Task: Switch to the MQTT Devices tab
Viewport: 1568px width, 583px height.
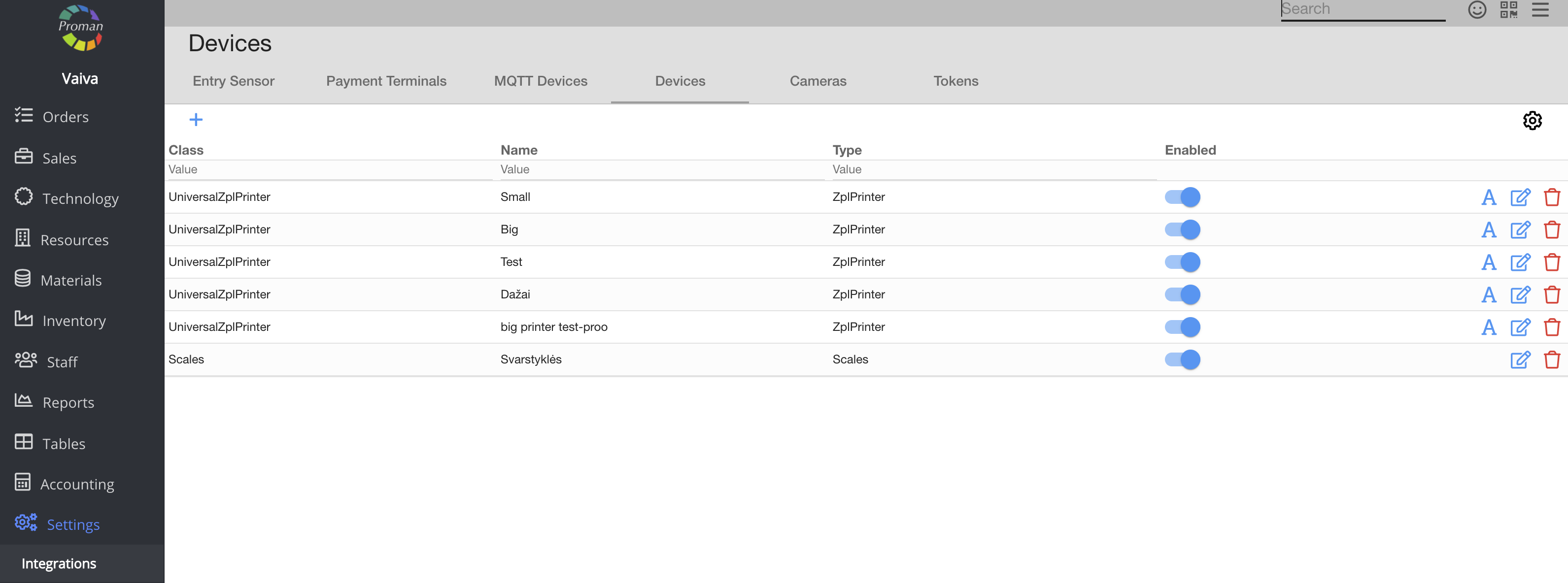Action: 541,81
